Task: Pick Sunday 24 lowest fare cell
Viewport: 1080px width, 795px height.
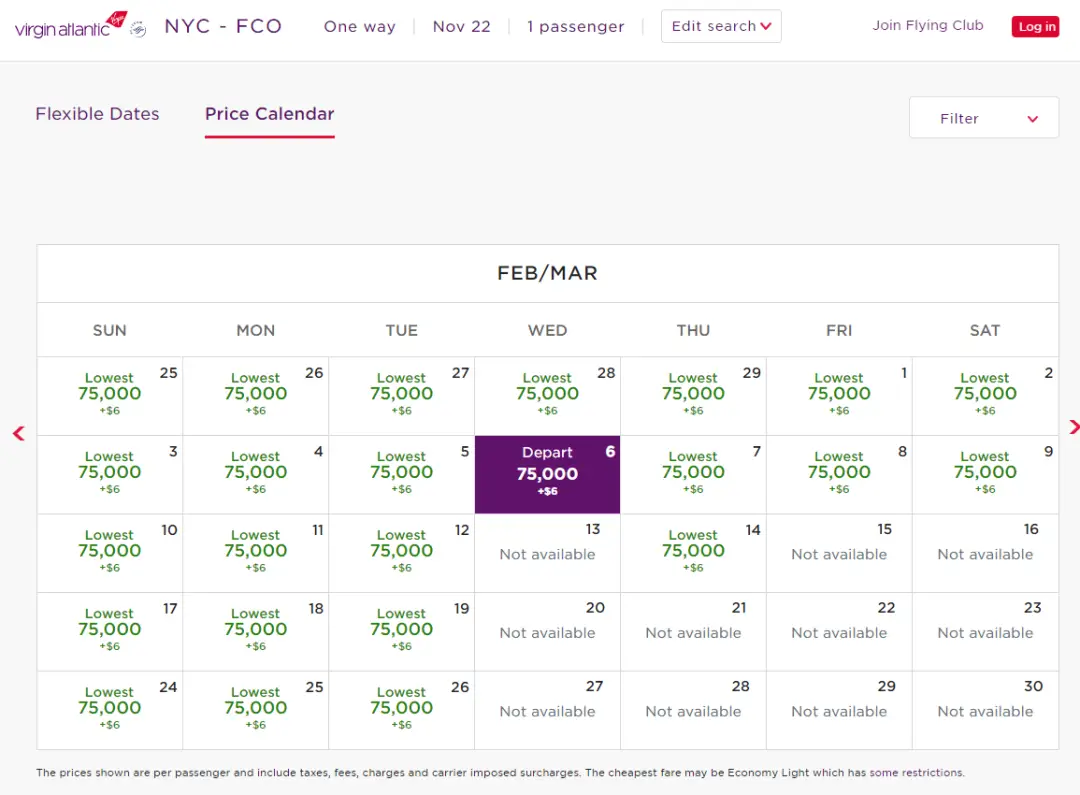Action: [x=110, y=709]
